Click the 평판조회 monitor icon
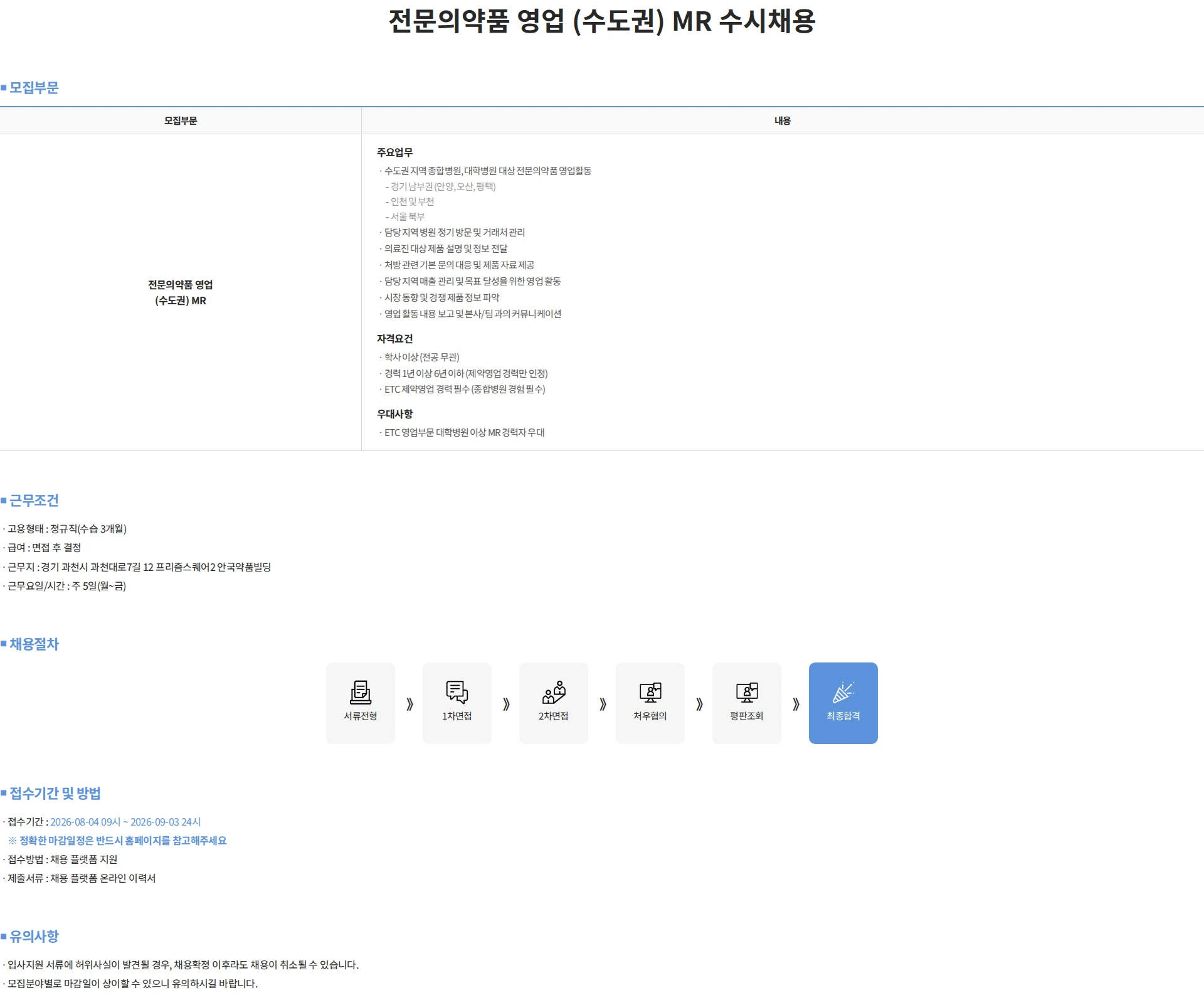The height and width of the screenshot is (1005, 1204). [x=746, y=692]
